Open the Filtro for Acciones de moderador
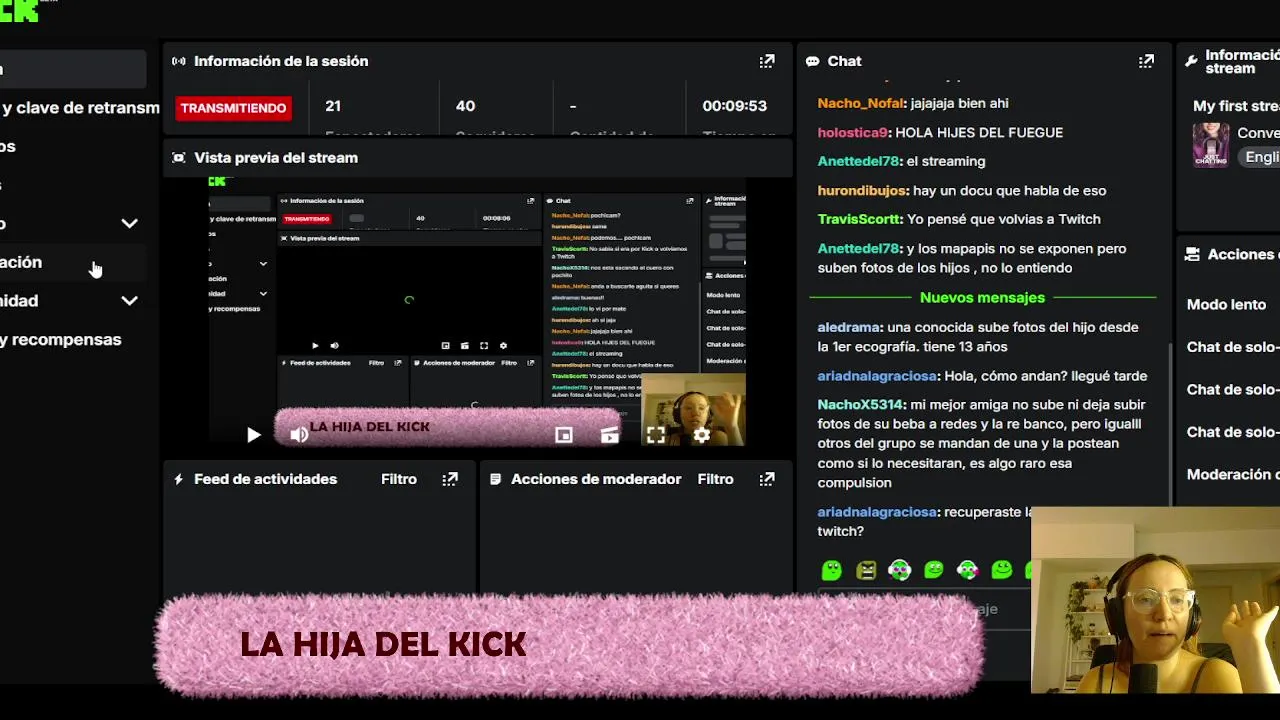Screen dimensions: 1280x720 click(715, 479)
